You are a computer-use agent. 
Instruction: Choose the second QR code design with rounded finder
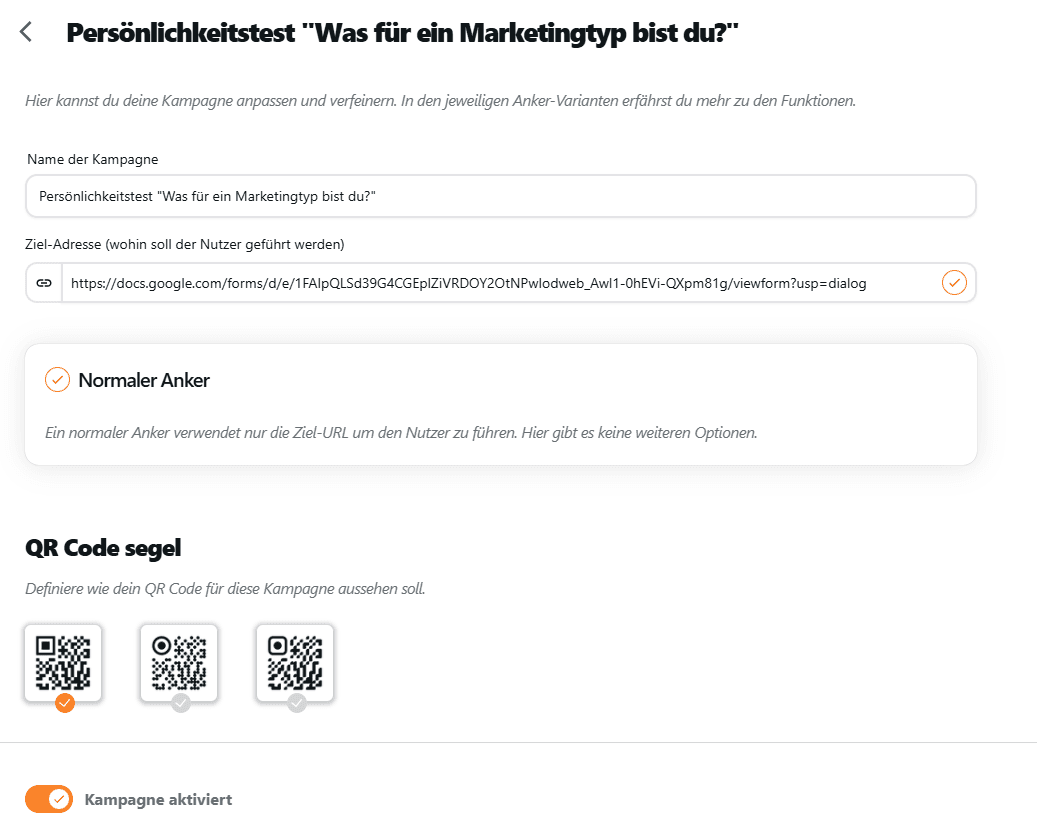[x=179, y=661]
